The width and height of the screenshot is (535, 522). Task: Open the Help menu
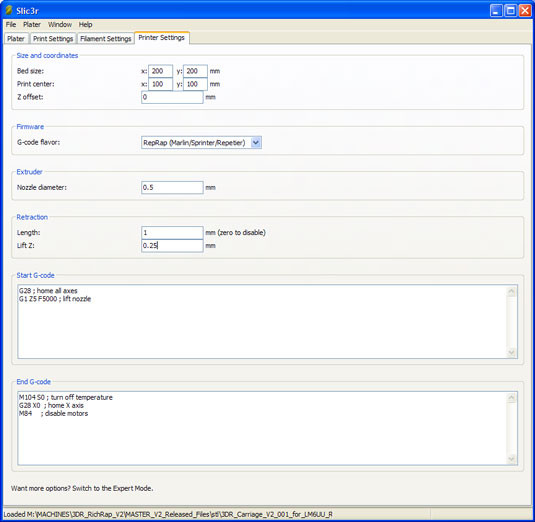tap(85, 25)
